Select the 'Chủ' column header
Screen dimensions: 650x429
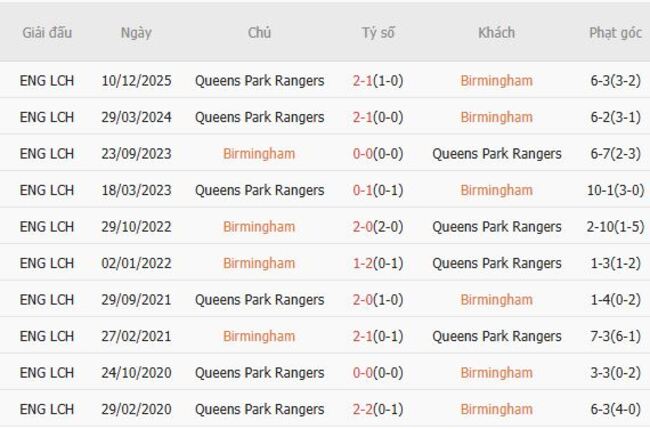[x=259, y=32]
